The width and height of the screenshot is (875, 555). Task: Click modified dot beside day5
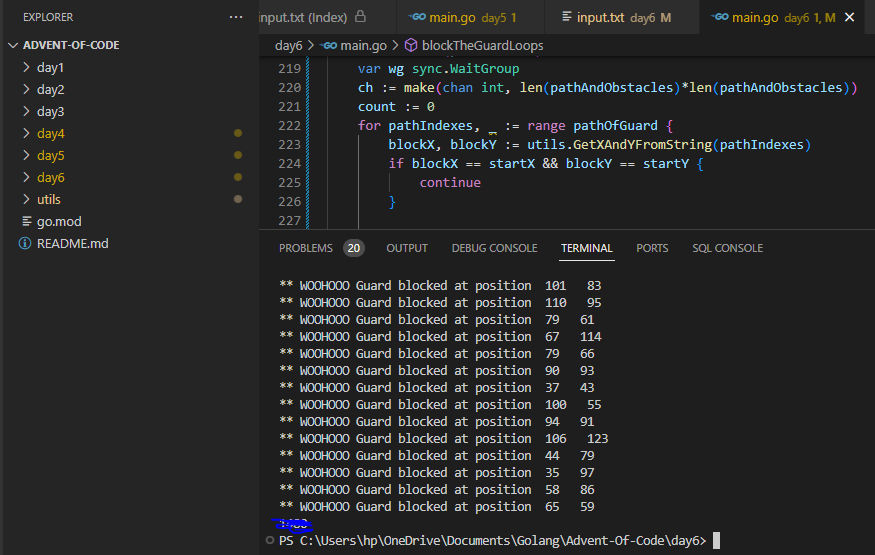coord(238,155)
